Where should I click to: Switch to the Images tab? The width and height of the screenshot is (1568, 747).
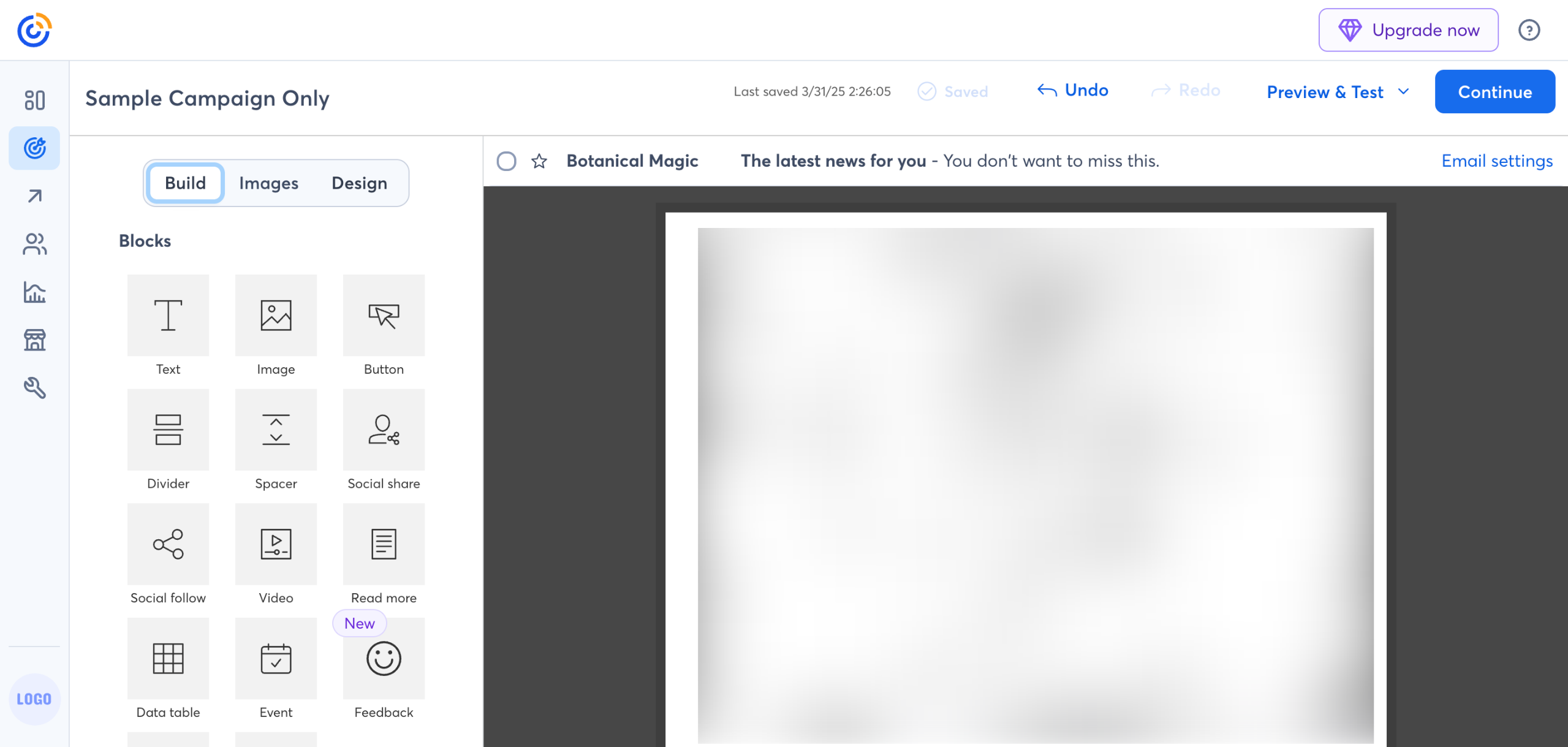[268, 183]
